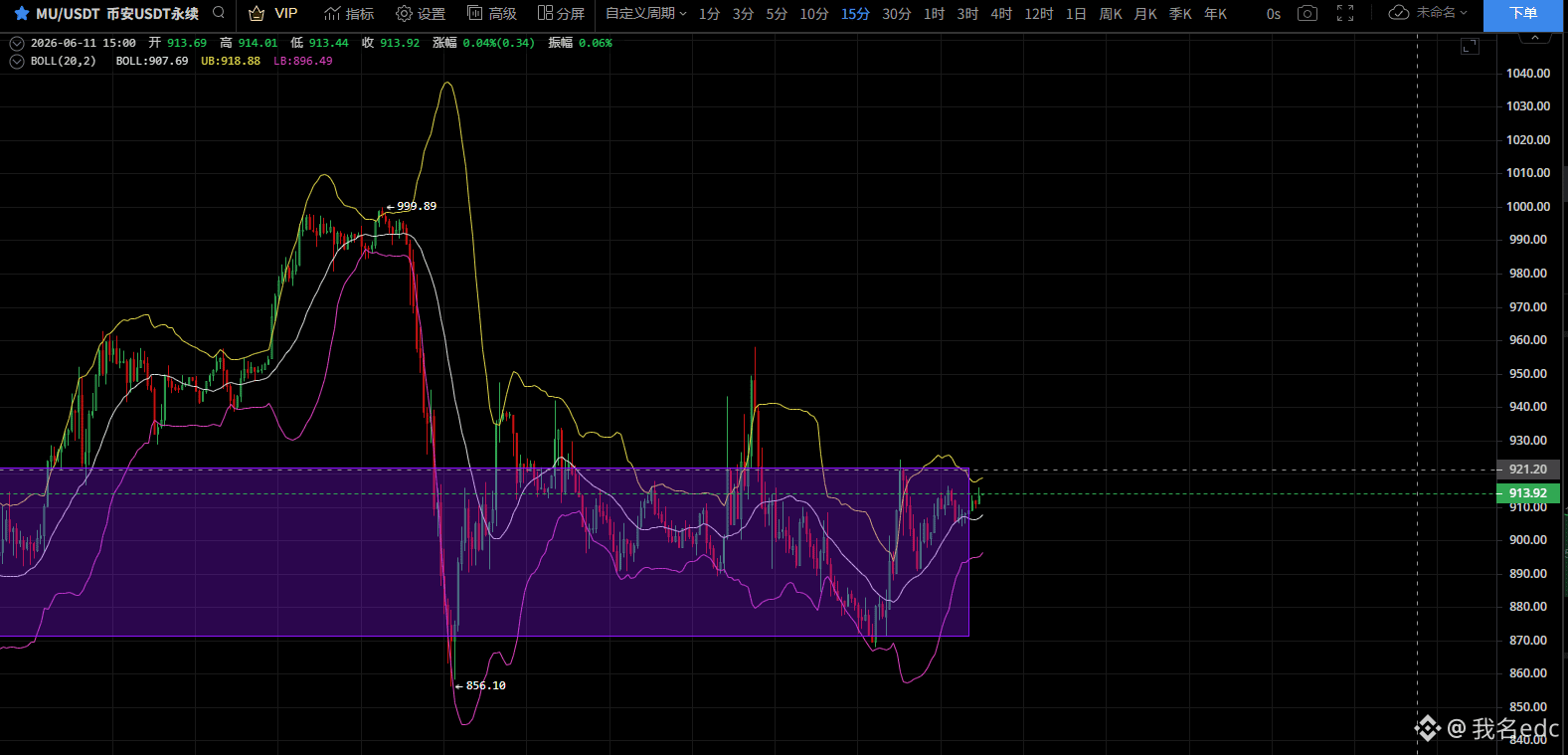The image size is (1568, 755).
Task: Select the purple shaded range rectangle
Action: click(484, 552)
